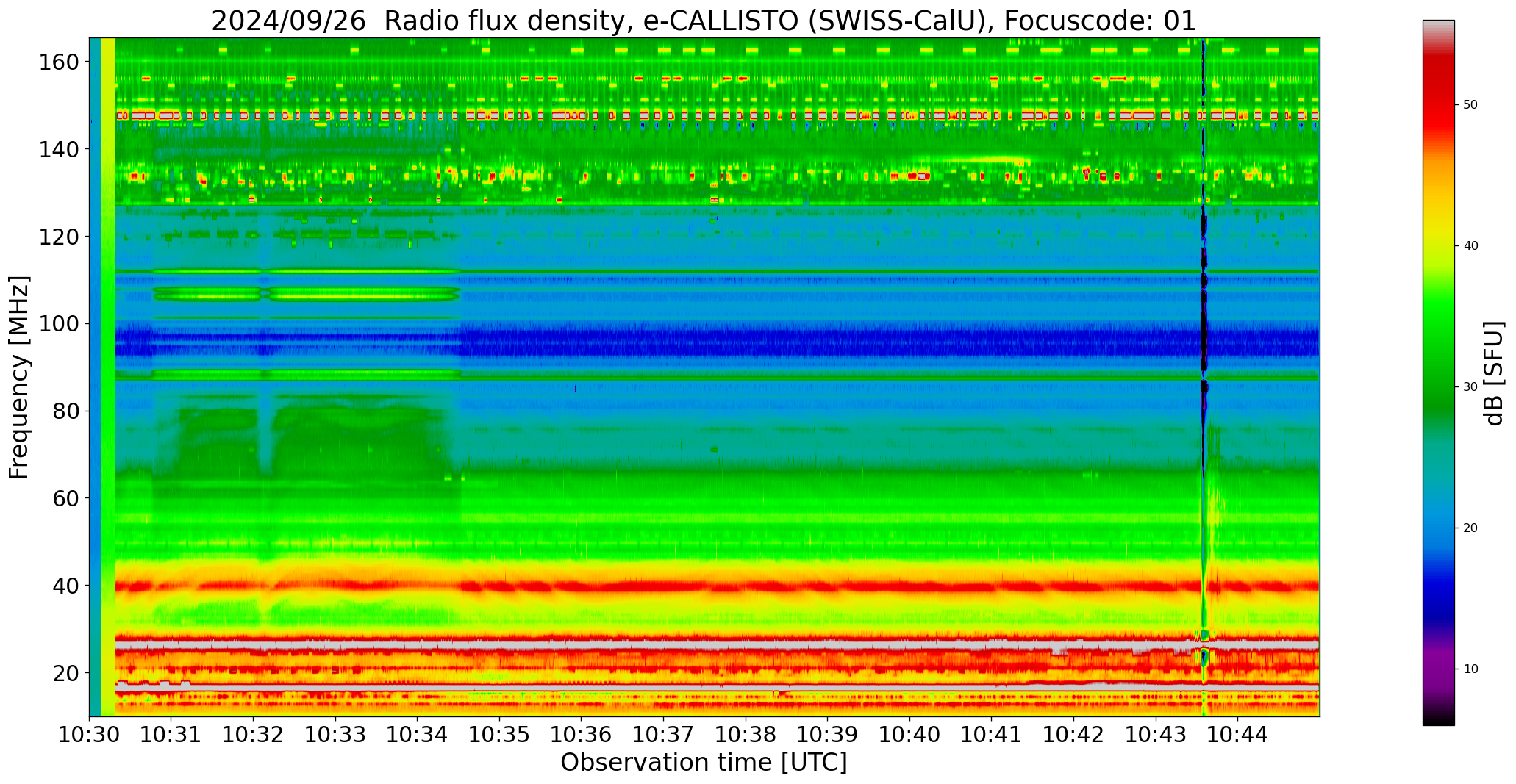Screen dimensions: 1516x784
Task: Click the colorbar tick label 10
Action: click(x=1470, y=669)
